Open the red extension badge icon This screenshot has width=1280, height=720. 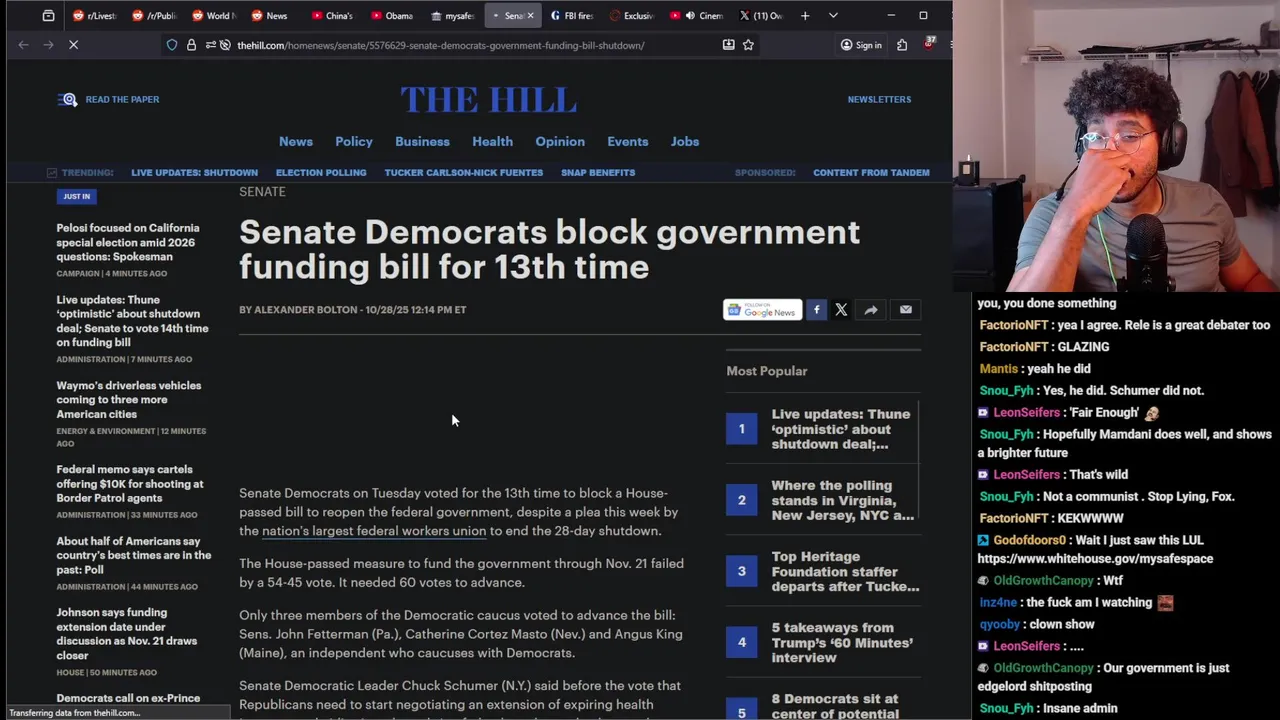coord(929,44)
